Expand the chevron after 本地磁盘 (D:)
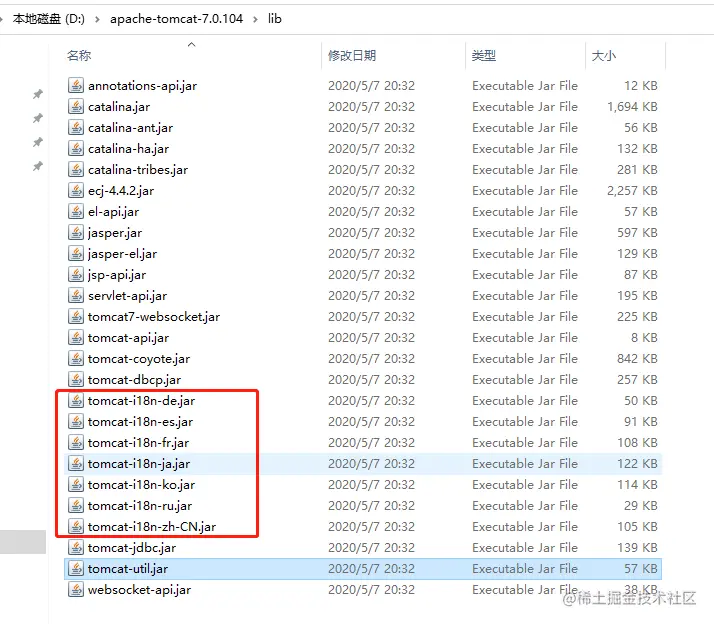The width and height of the screenshot is (714, 624). coord(97,19)
